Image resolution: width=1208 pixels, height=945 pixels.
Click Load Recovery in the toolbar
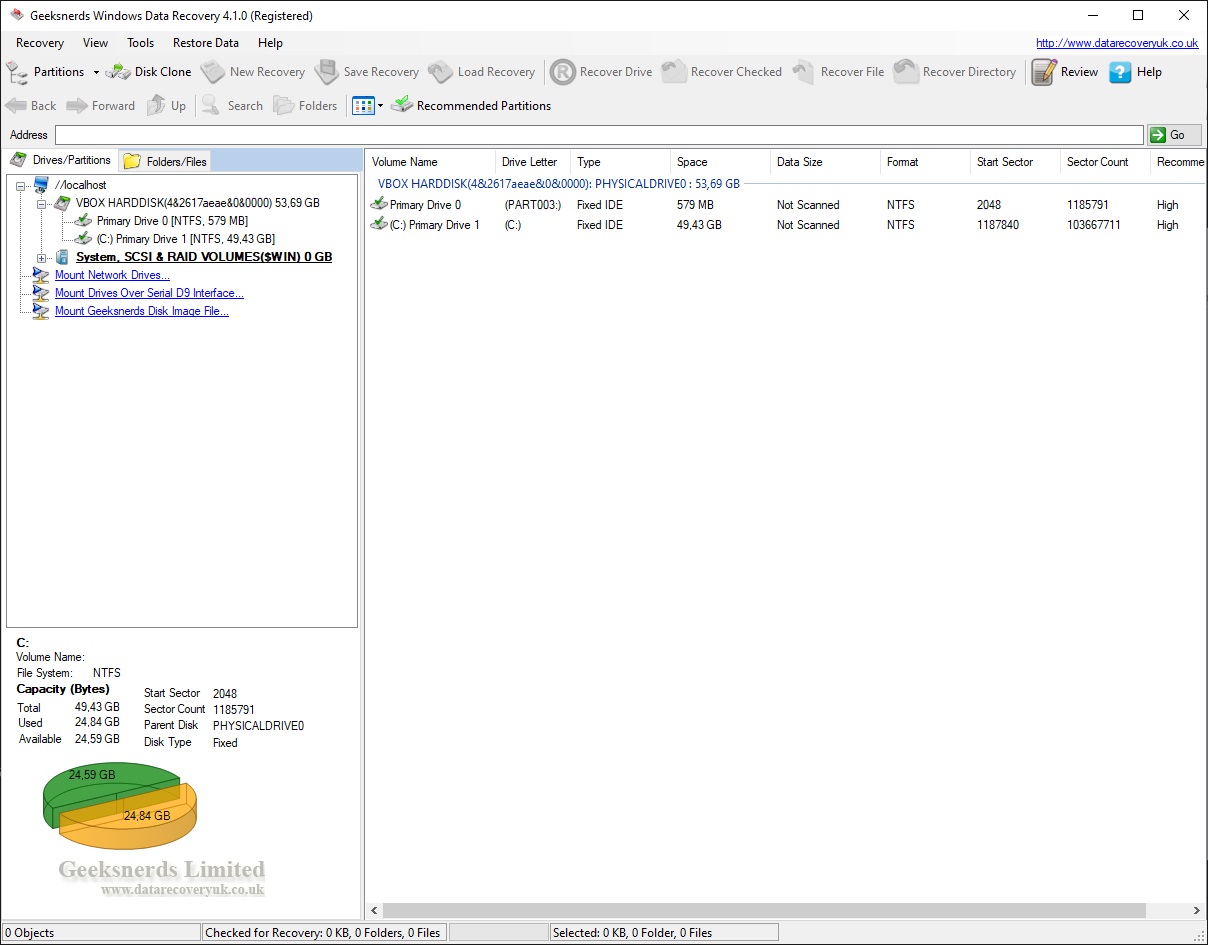(482, 72)
